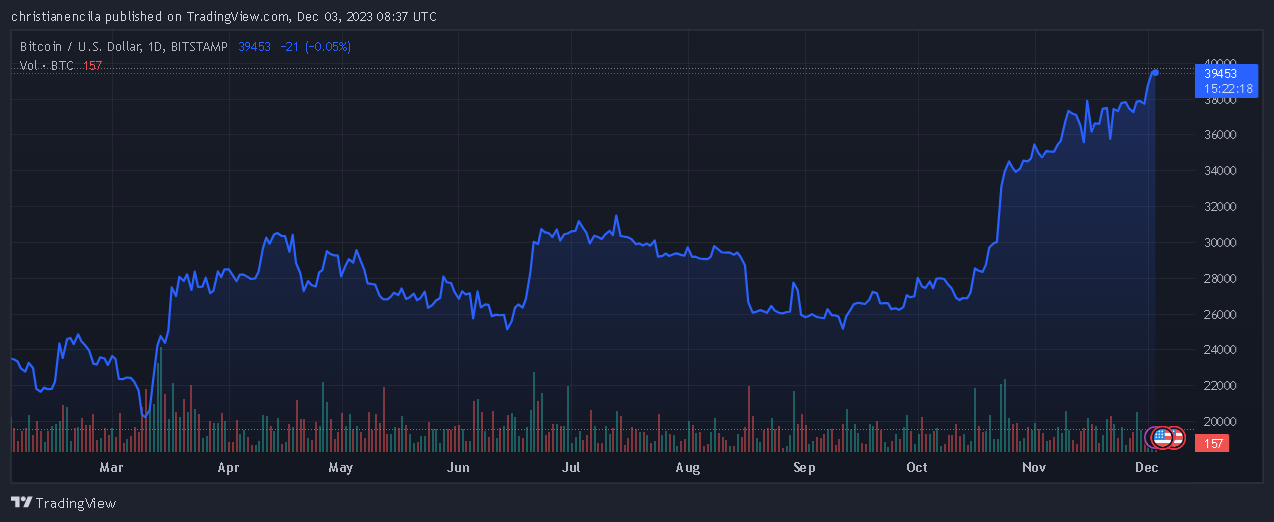Select the Mar label on time axis

[x=111, y=467]
